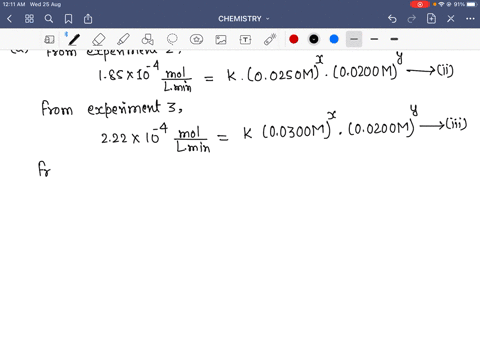Screen dimensions: 480x360
Task: Select the Shapes tool
Action: coord(147,39)
